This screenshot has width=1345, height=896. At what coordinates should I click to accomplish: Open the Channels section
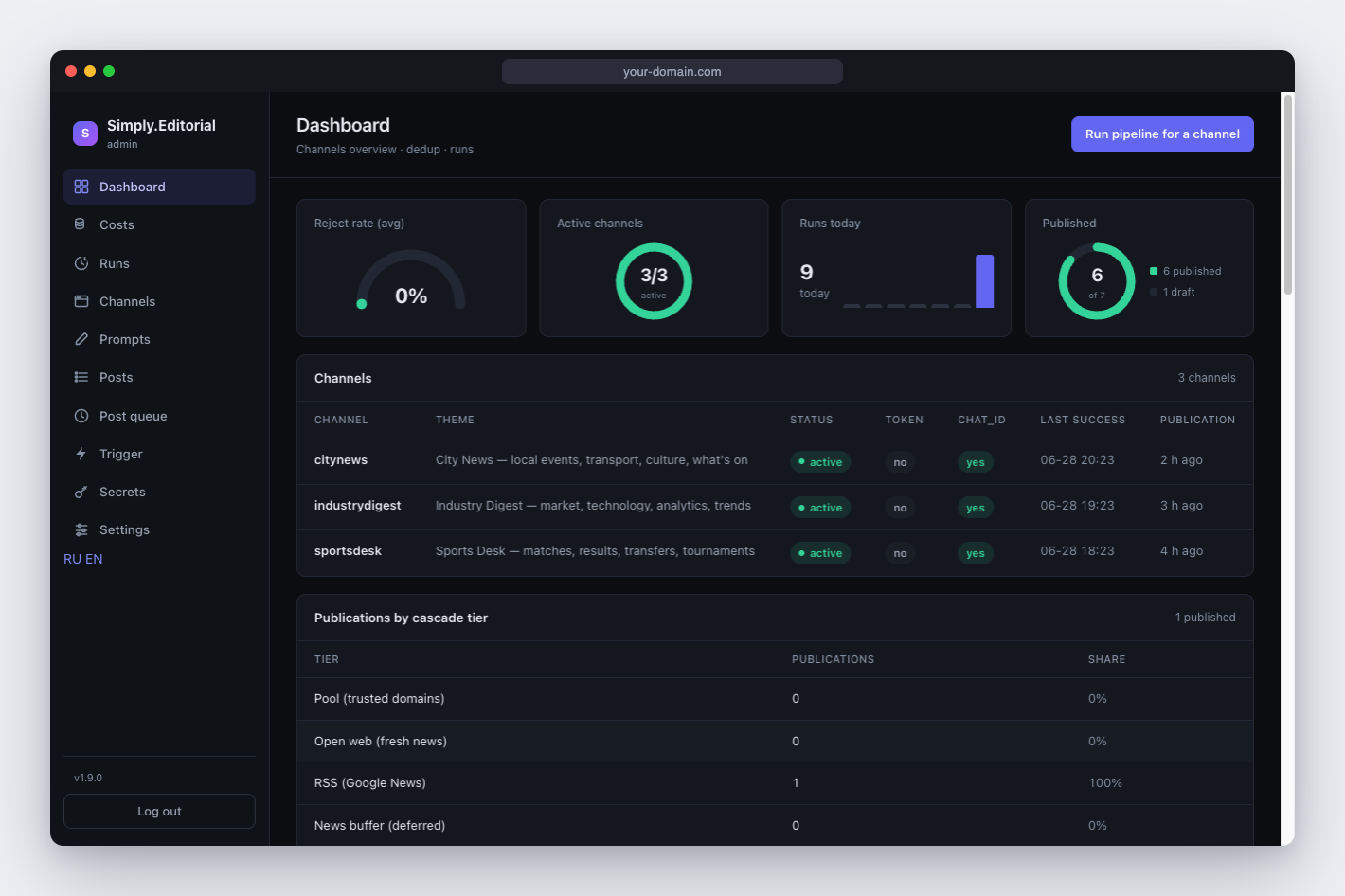[x=159, y=301]
